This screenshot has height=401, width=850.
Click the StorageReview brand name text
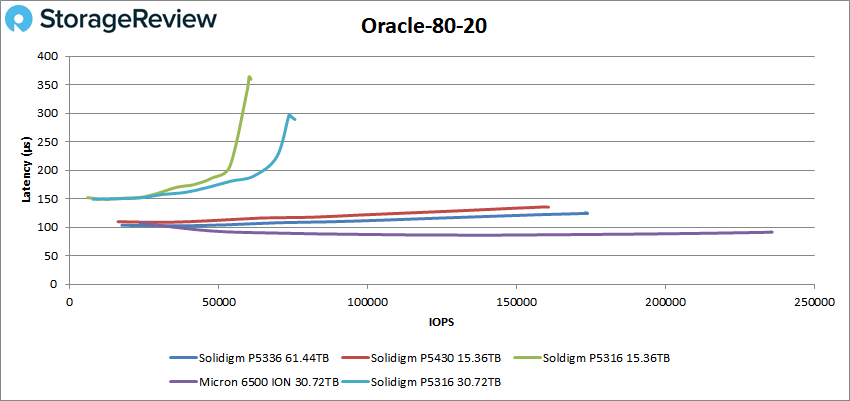pos(128,20)
